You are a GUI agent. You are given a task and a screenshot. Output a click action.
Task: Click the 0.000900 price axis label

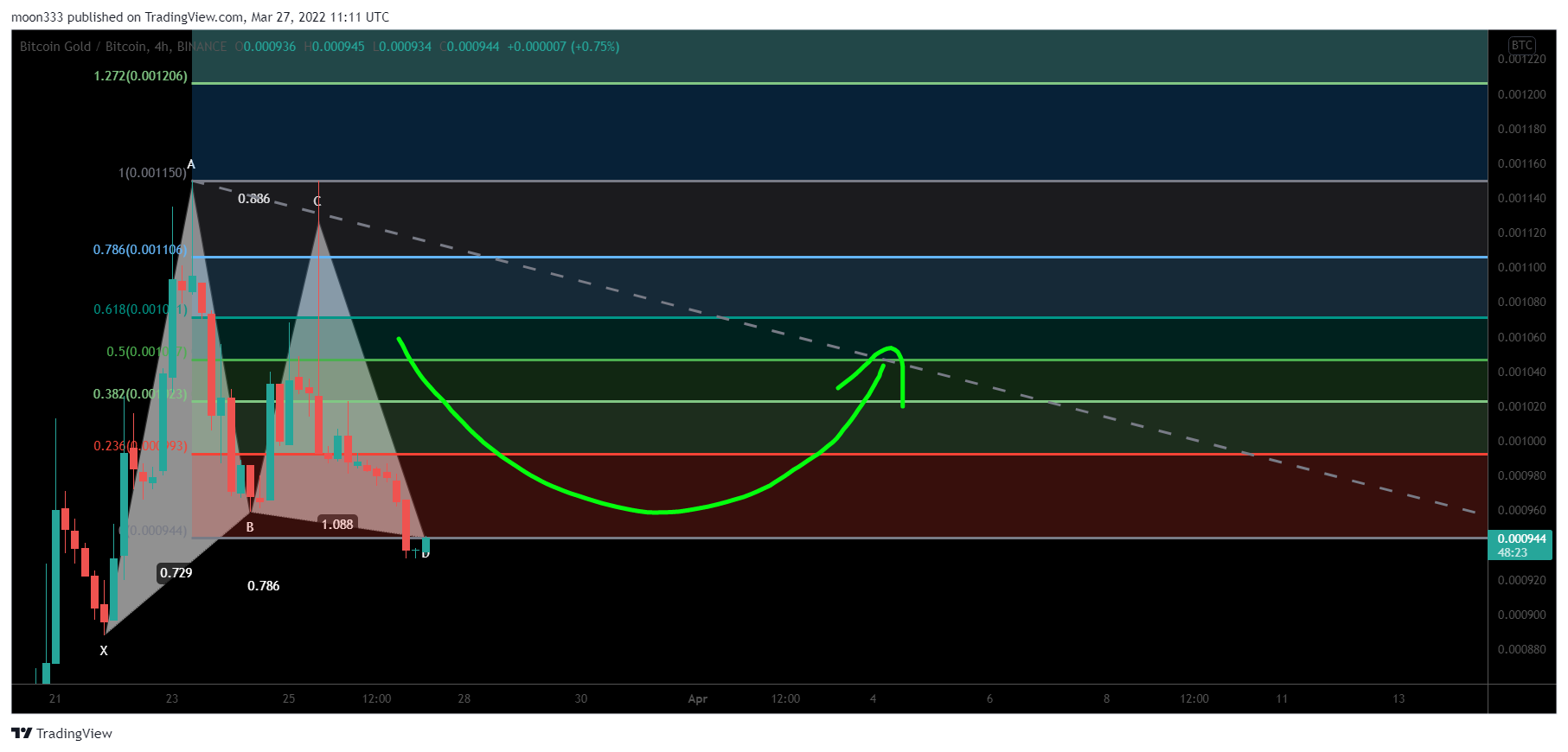click(1522, 615)
